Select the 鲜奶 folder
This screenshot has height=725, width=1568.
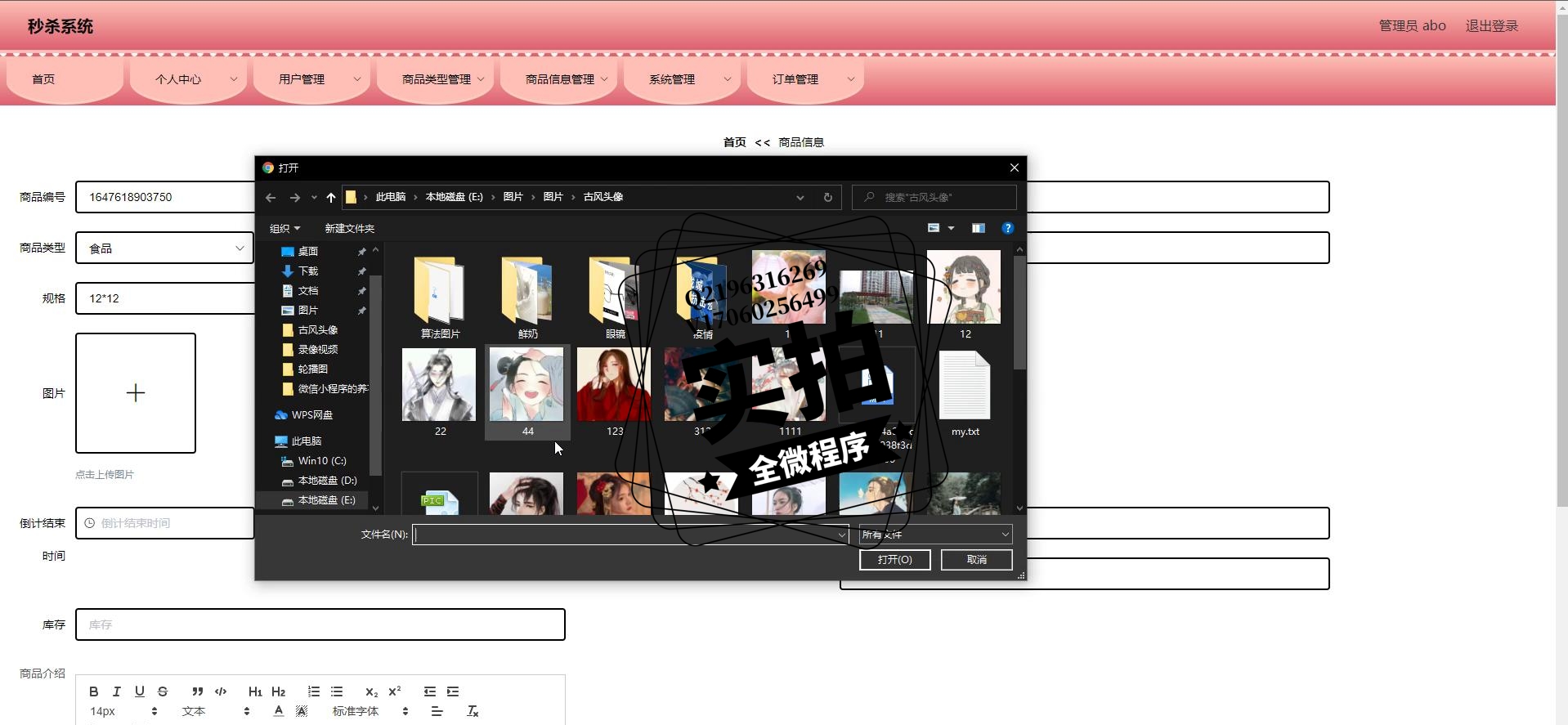[527, 296]
